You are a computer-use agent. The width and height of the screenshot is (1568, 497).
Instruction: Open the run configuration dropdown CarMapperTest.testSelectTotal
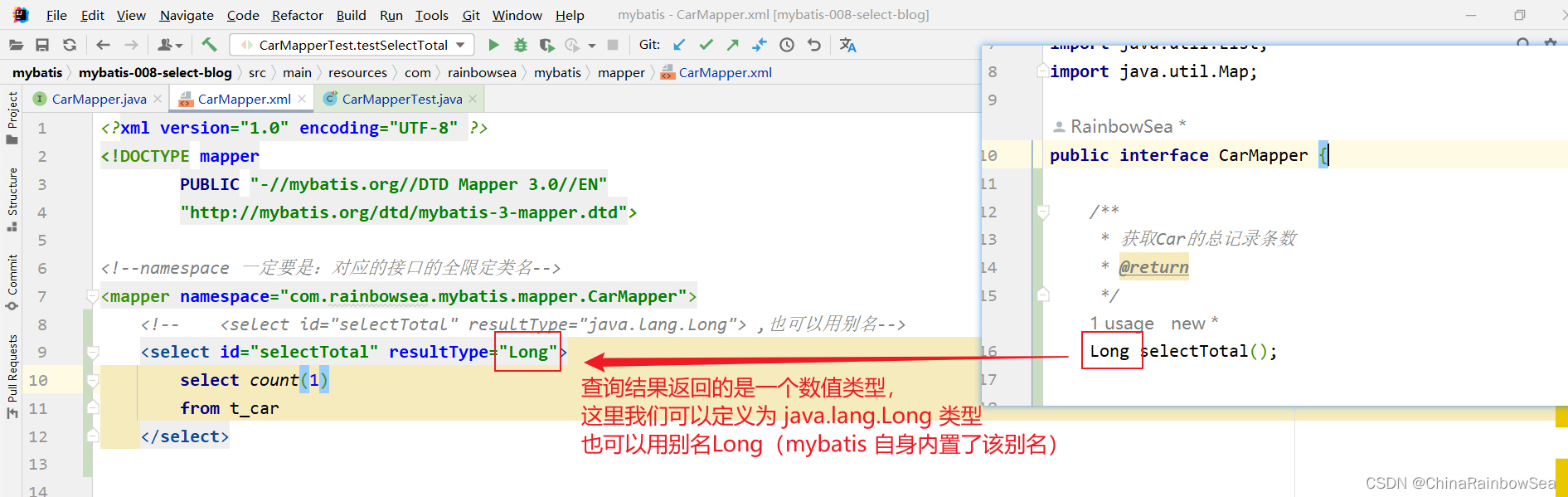(352, 45)
